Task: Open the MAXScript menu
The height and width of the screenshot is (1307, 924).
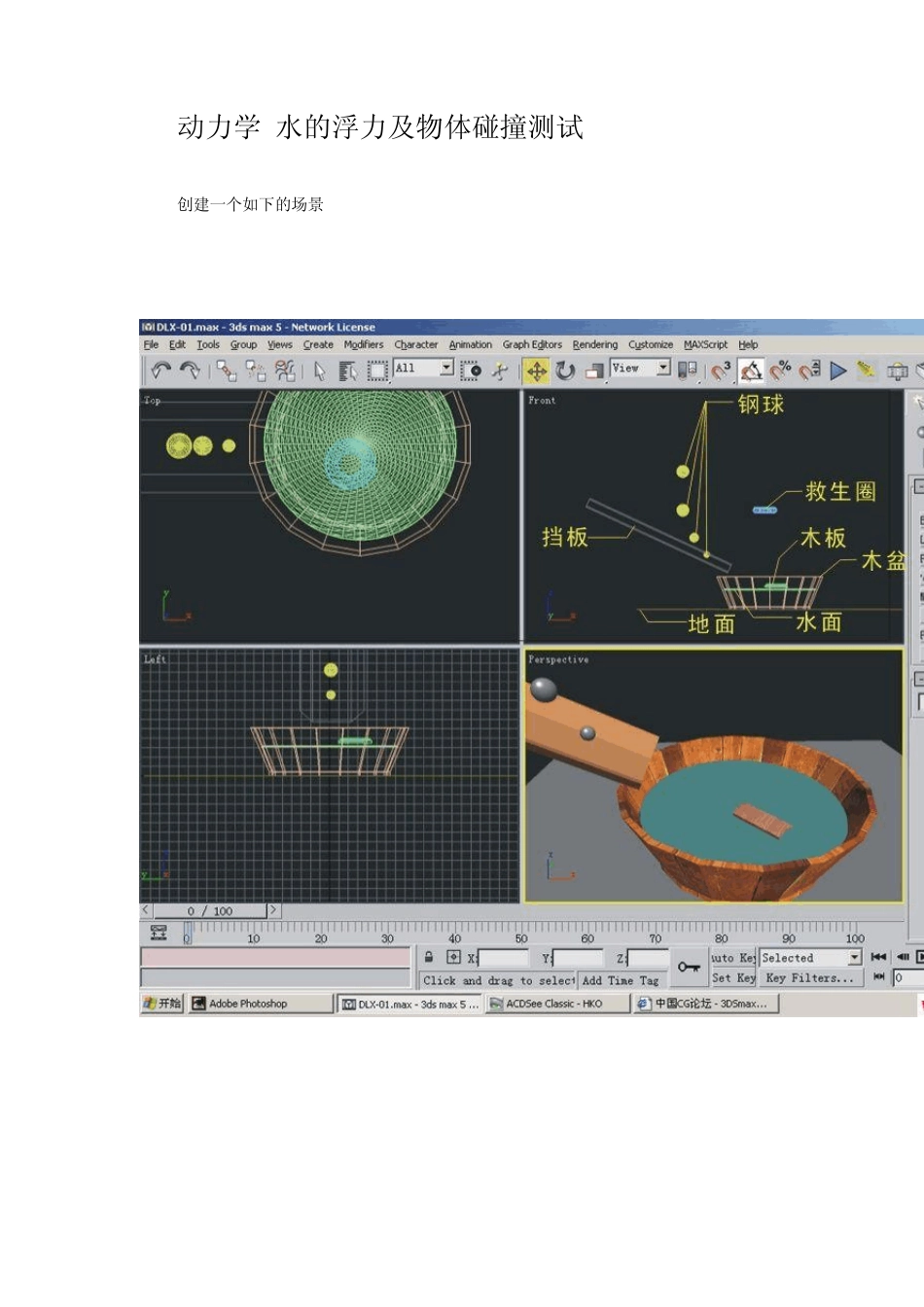Action: click(705, 344)
